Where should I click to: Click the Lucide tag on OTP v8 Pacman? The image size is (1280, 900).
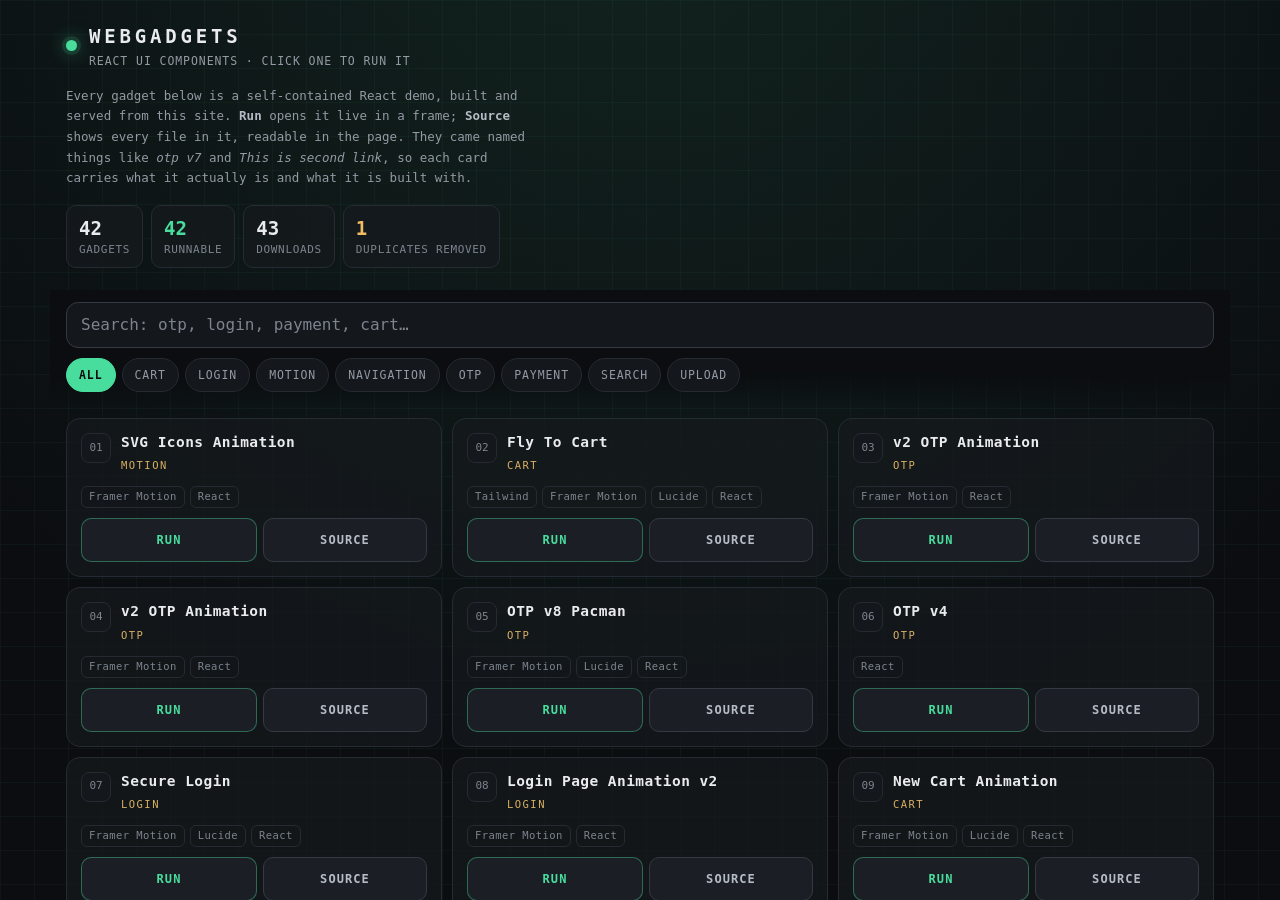(x=604, y=667)
